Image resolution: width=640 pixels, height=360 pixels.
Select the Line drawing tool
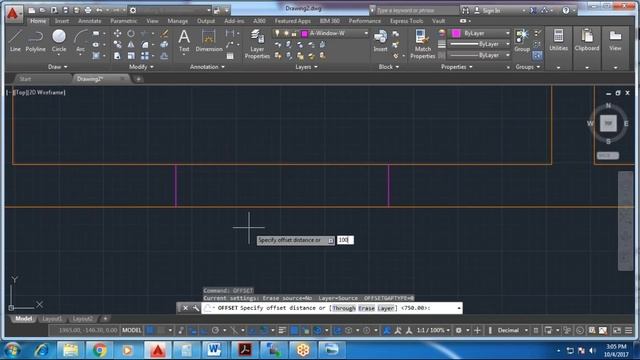[15, 40]
